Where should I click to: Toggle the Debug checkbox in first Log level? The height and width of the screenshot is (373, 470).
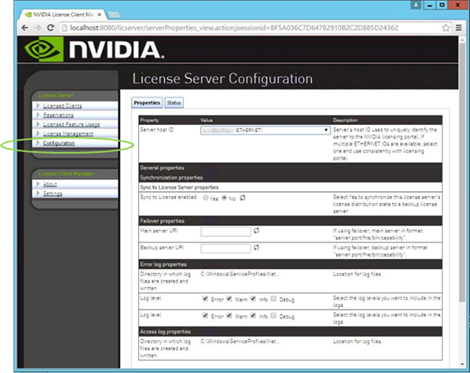[x=274, y=298]
